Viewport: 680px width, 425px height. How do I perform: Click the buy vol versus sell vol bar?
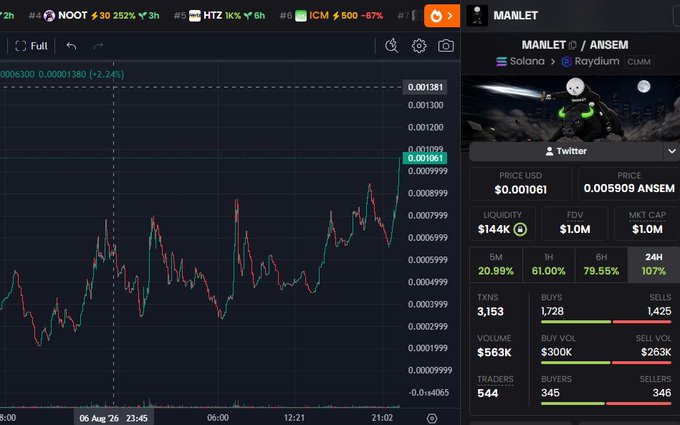(606, 363)
